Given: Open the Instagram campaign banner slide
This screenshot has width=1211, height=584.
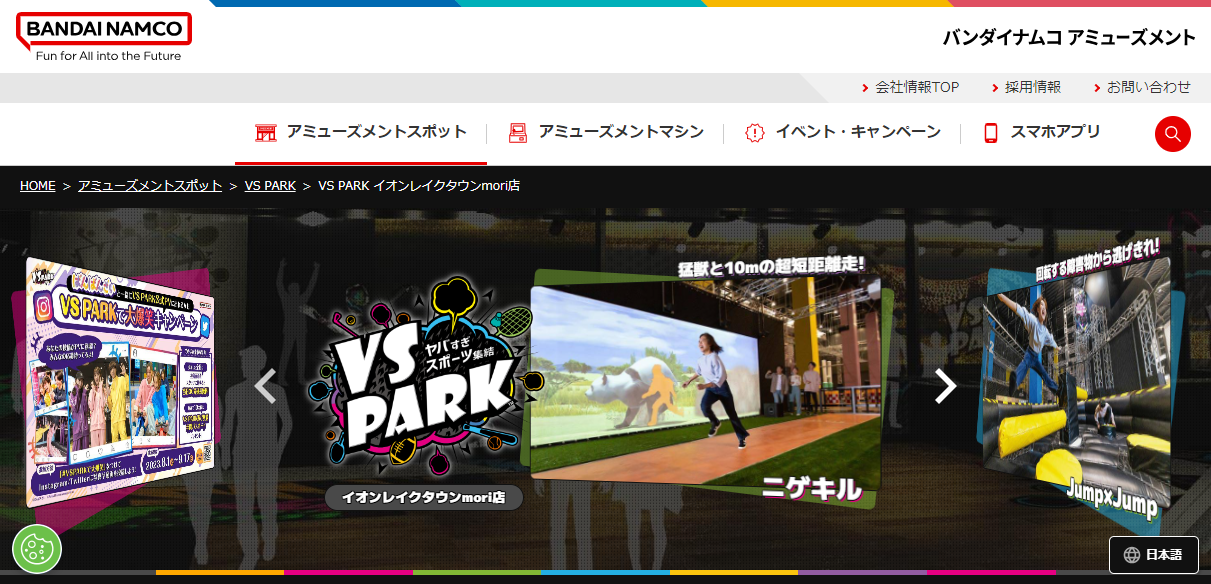Looking at the screenshot, I should pyautogui.click(x=118, y=380).
